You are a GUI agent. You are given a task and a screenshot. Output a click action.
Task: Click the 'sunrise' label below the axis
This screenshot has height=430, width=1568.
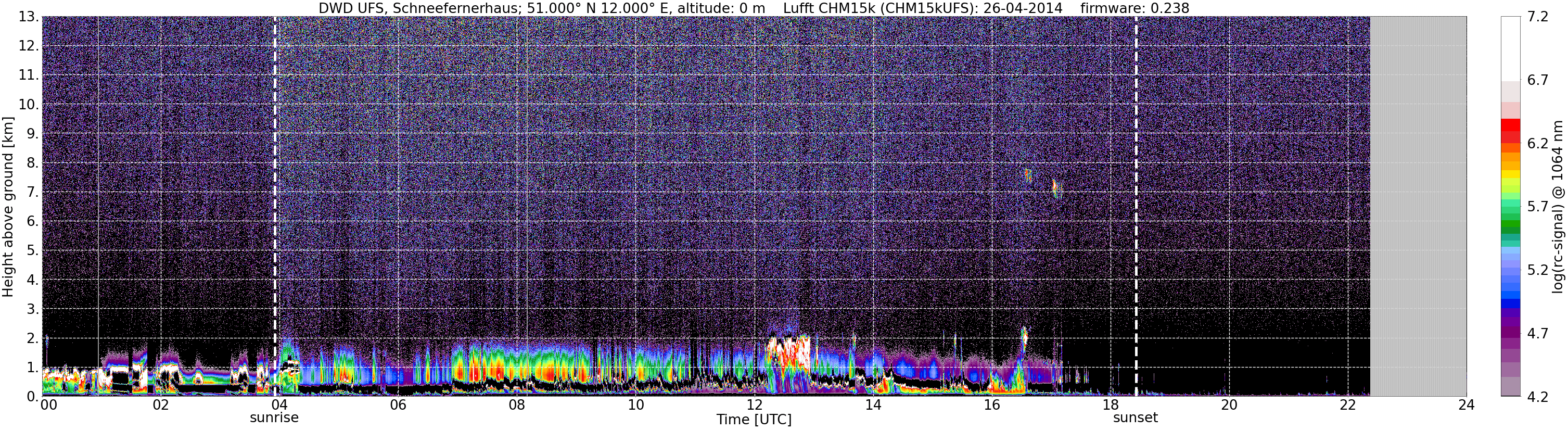(274, 418)
